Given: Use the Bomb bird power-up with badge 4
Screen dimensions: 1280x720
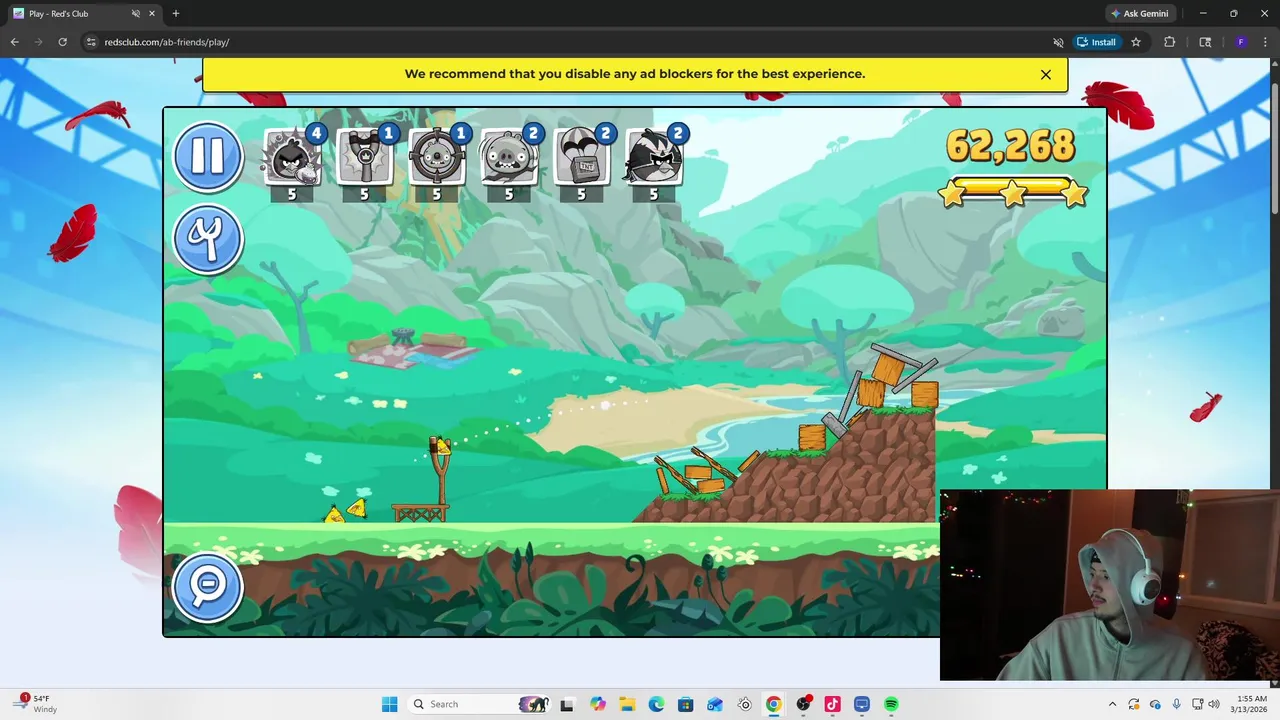Looking at the screenshot, I should 292,164.
